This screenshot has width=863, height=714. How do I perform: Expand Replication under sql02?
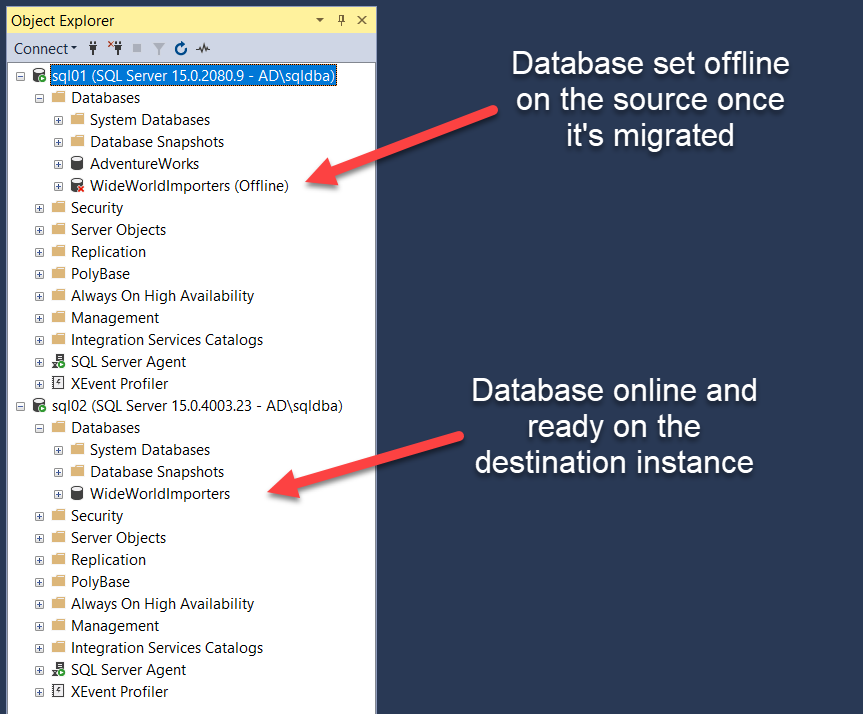click(39, 561)
